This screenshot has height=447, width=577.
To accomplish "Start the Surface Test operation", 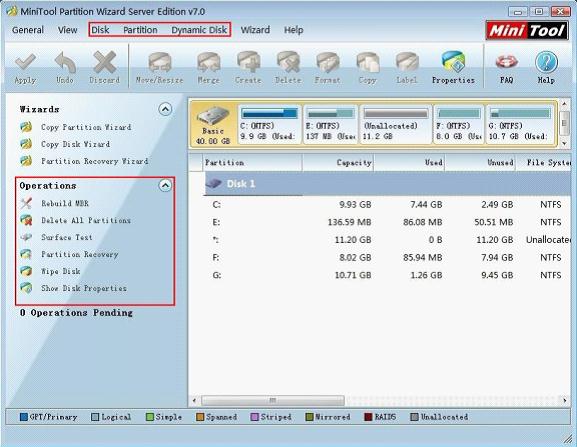I will (x=67, y=237).
